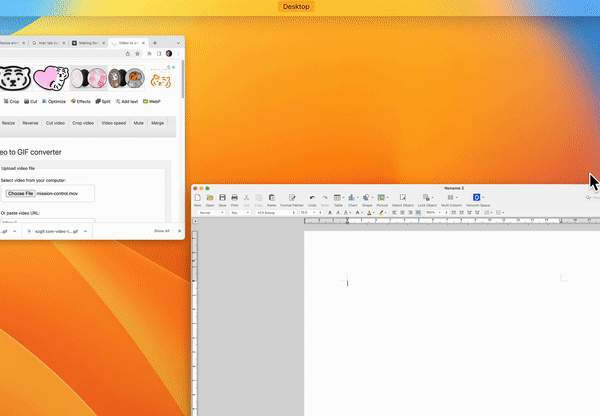This screenshot has width=600, height=416.
Task: Click the Multi Column icon
Action: pyautogui.click(x=450, y=197)
